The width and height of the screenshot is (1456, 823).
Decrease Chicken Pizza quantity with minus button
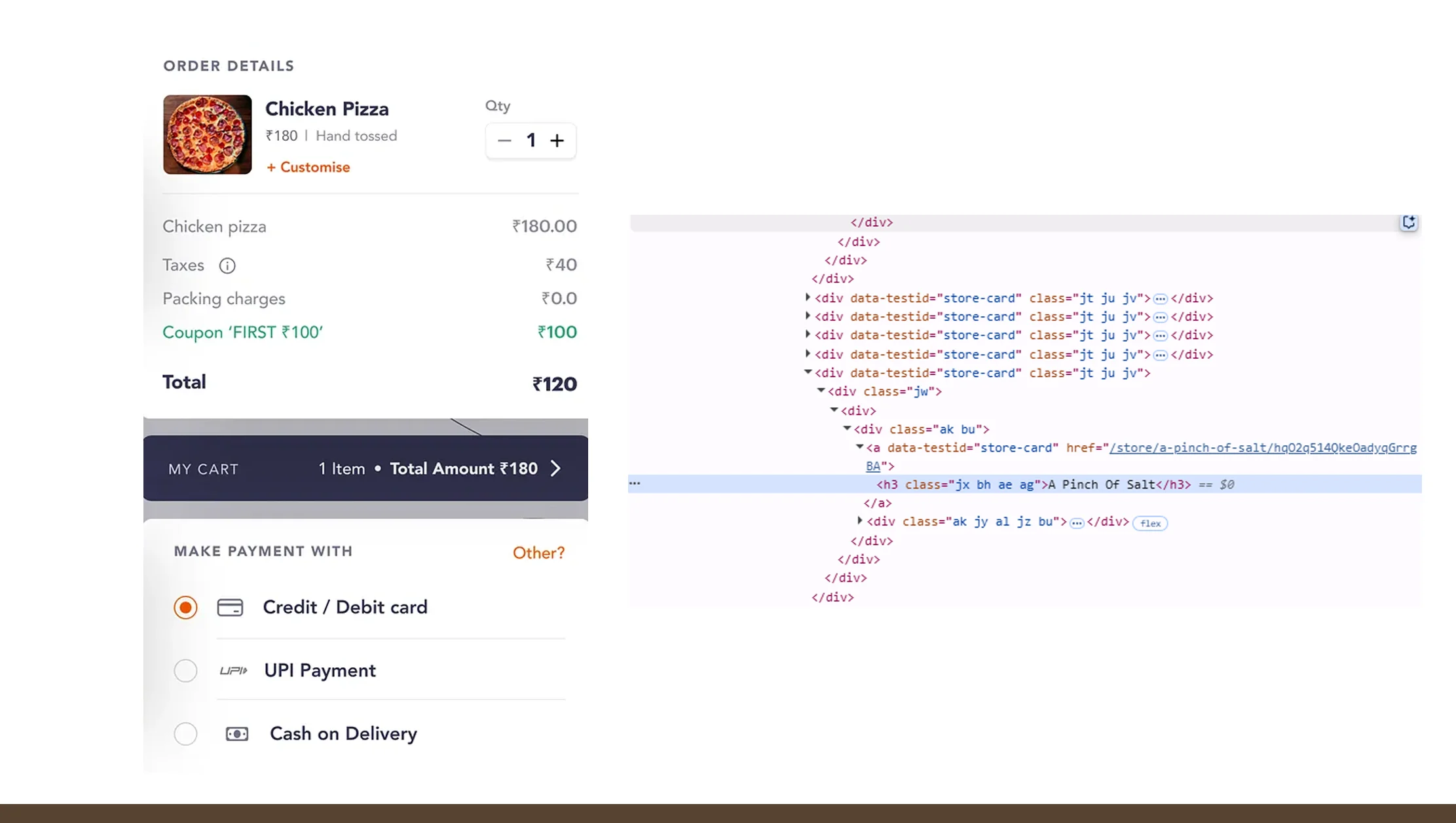click(x=504, y=141)
